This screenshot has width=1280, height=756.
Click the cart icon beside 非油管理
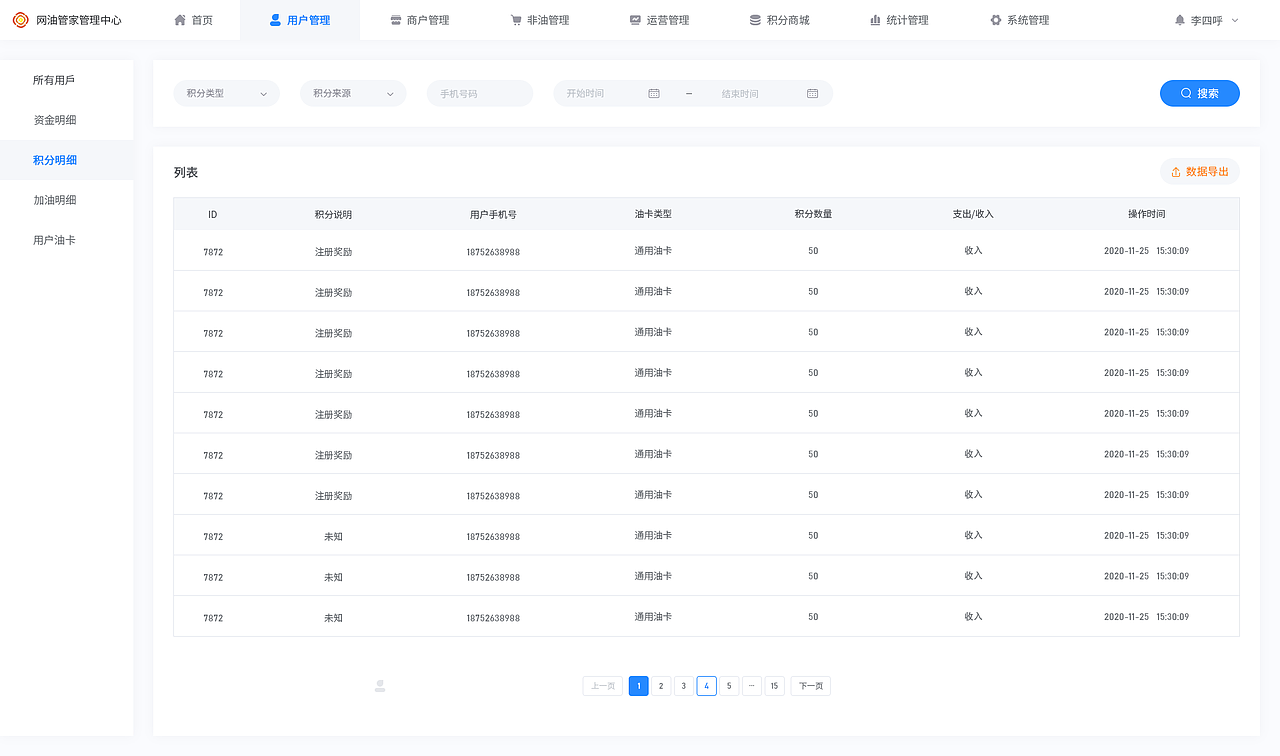coord(516,20)
